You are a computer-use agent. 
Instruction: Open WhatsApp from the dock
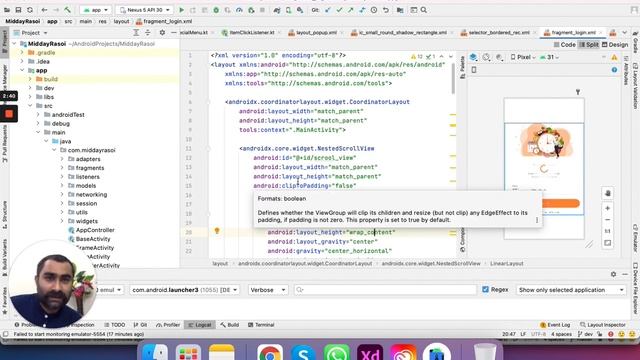(336, 353)
